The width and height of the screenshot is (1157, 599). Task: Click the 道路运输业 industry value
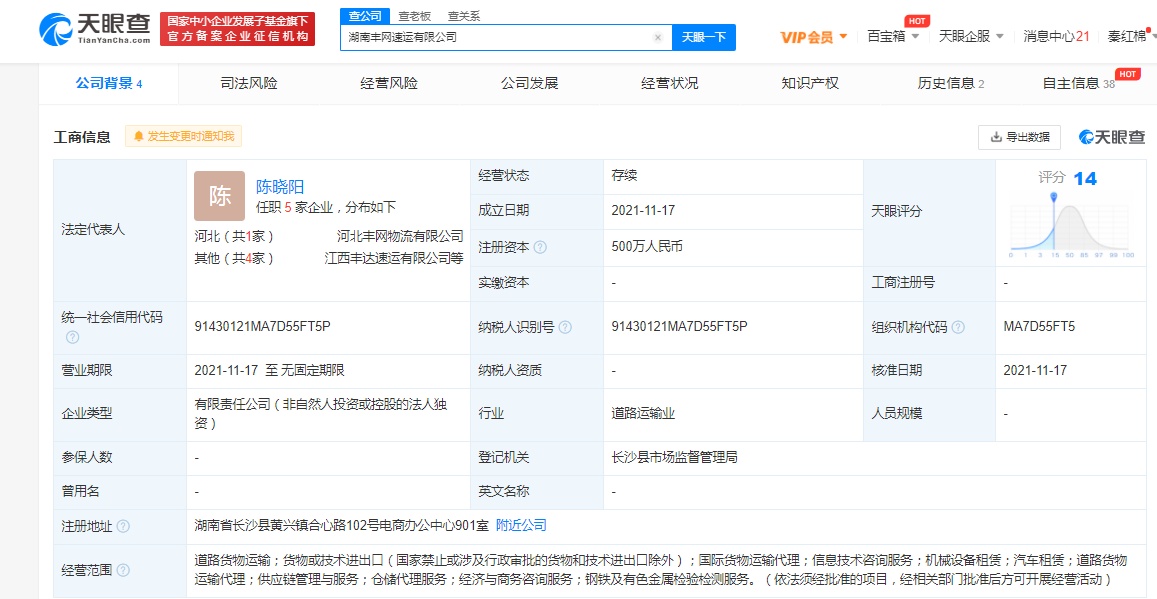[643, 414]
